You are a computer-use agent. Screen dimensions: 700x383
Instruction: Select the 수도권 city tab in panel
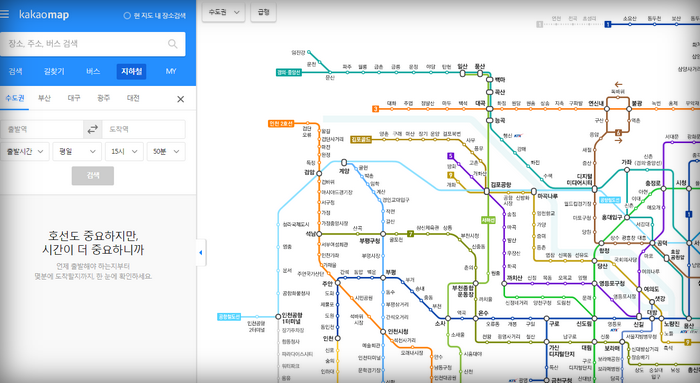click(15, 98)
